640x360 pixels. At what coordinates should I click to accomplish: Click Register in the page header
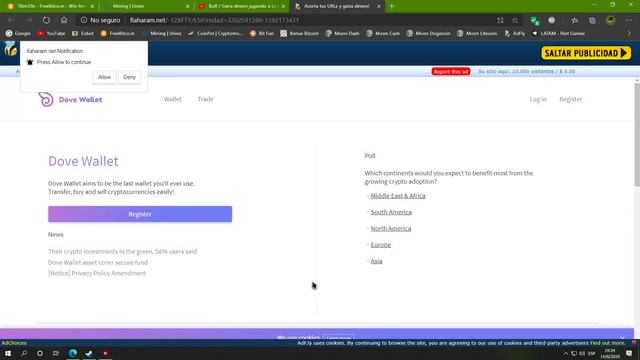[571, 99]
